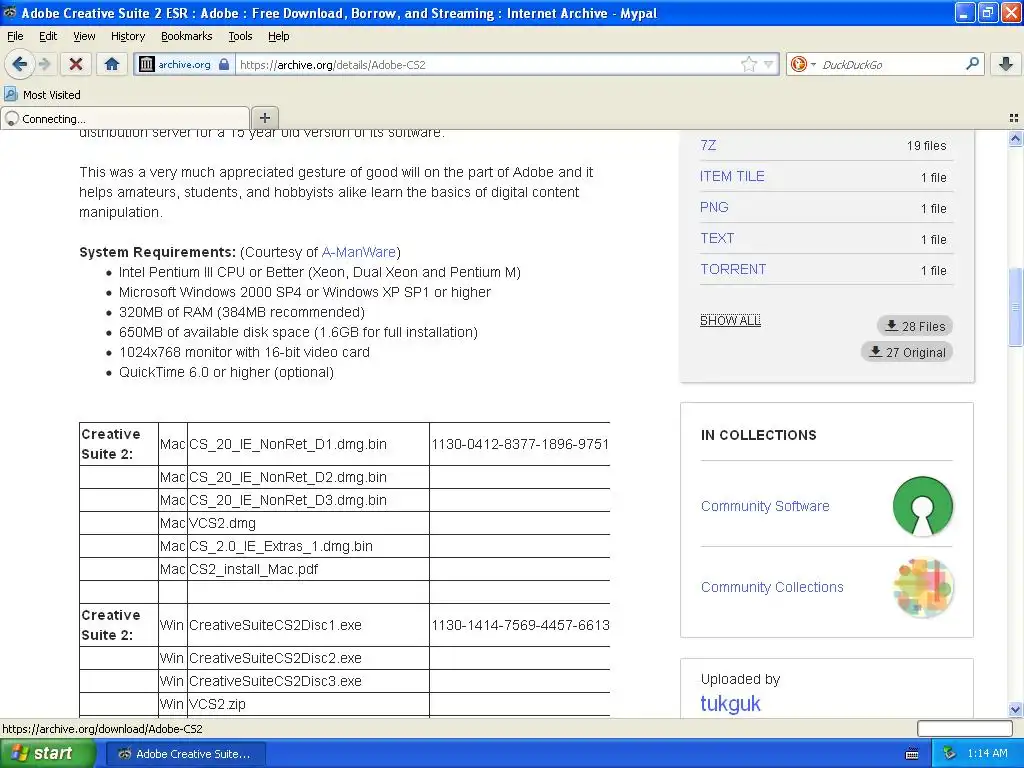
Task: Open the ITEM TILE download option
Action: click(732, 176)
